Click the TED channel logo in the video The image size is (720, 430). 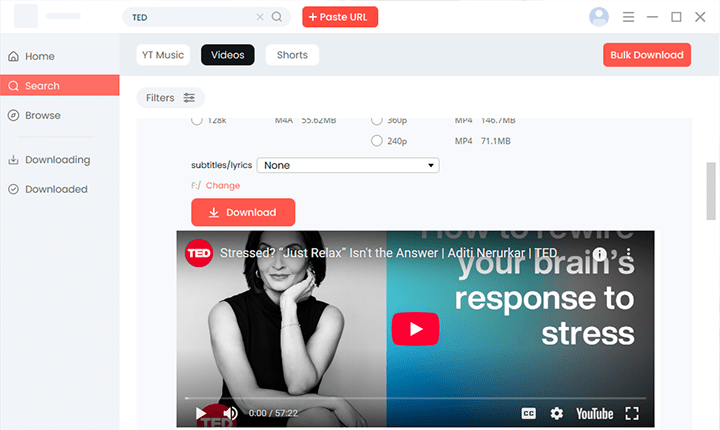coord(199,253)
